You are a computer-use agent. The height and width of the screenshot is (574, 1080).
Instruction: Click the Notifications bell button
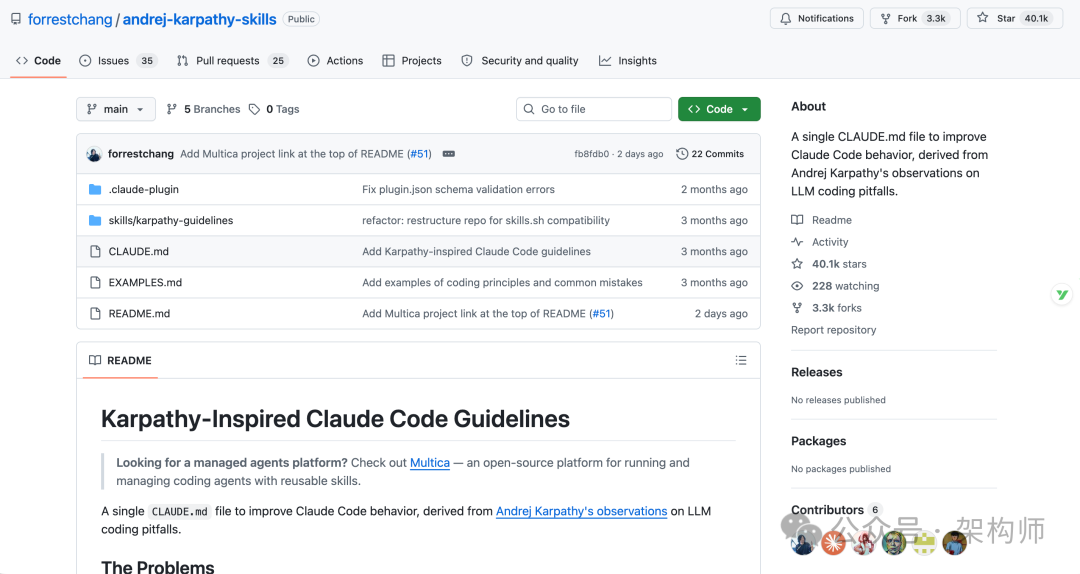[816, 19]
